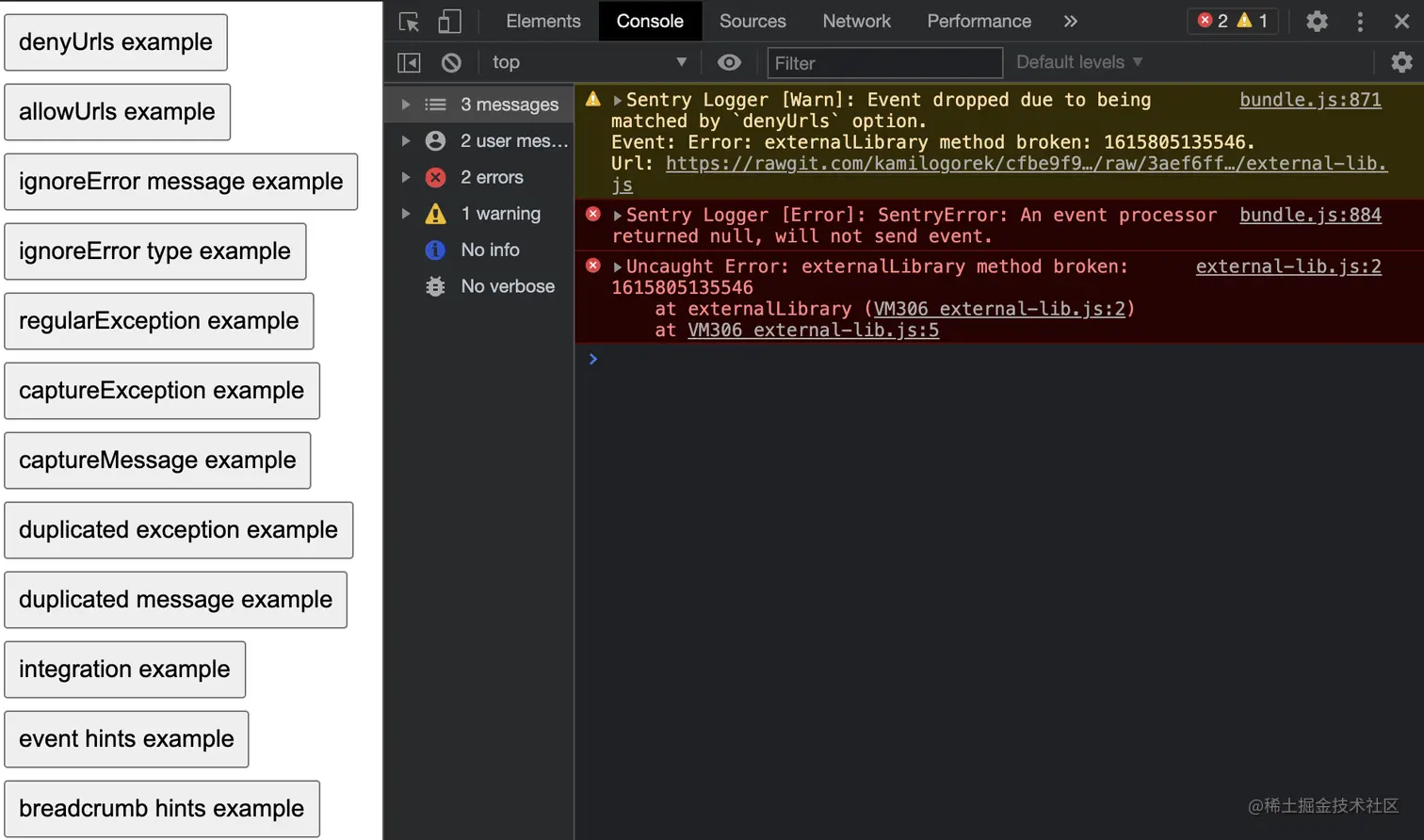Click warning icon on Sentry Logger Warn entry
This screenshot has width=1424, height=840.
[x=593, y=99]
